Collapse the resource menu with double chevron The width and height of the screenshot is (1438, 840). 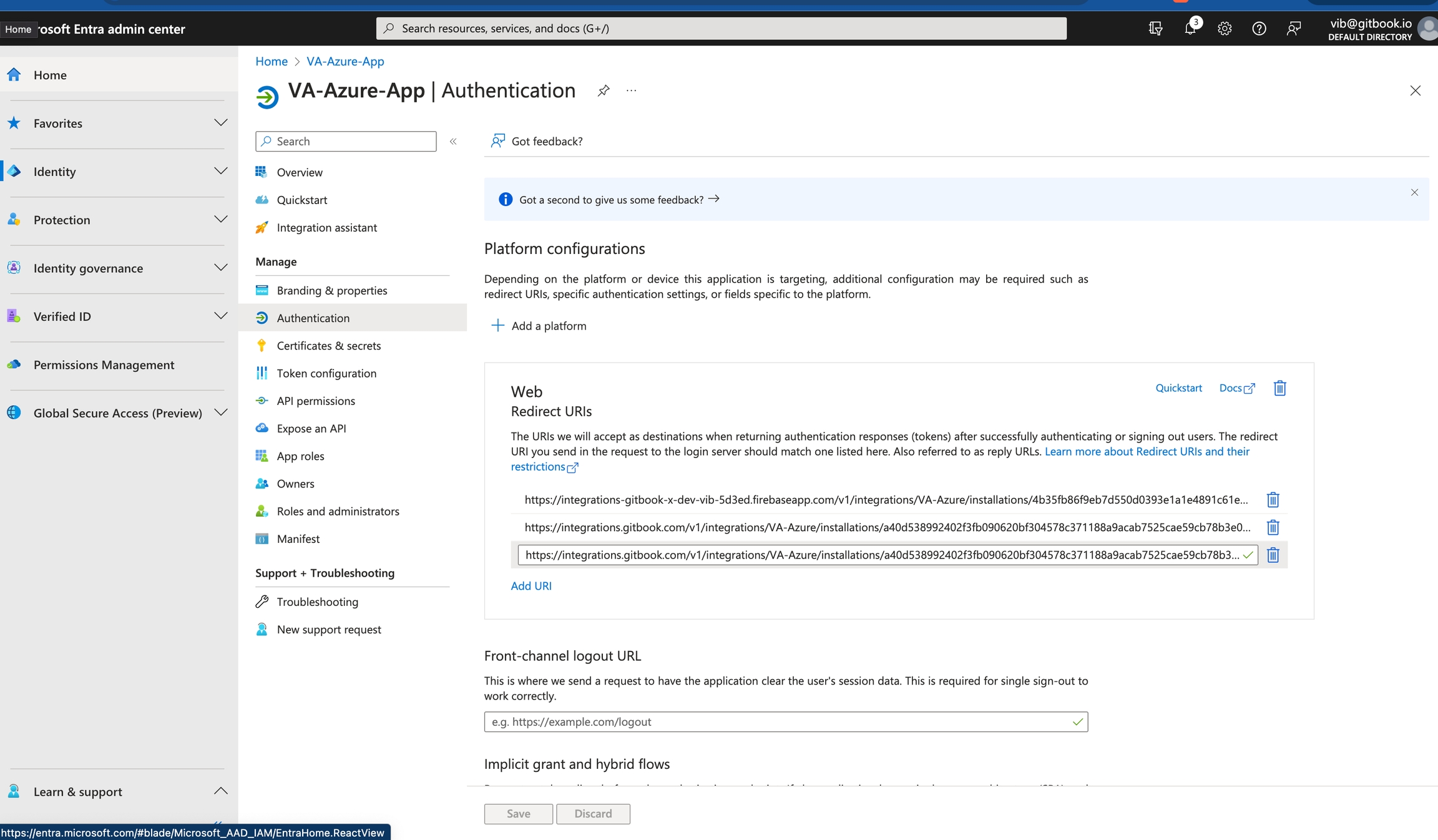(453, 142)
